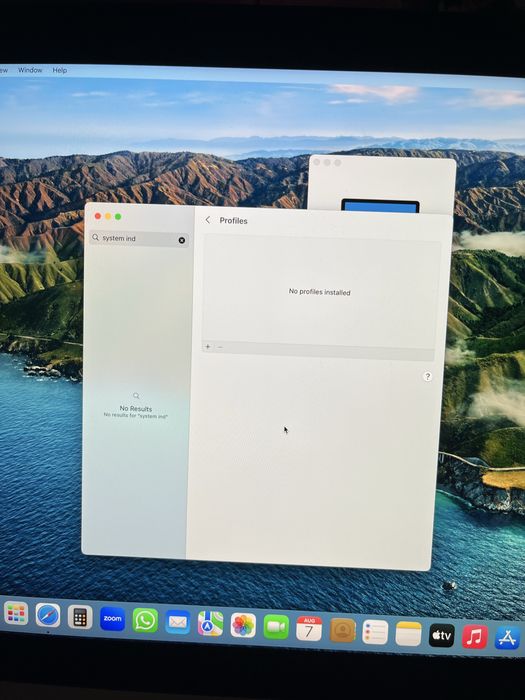Launch Contacts from the Dock
Viewport: 525px width, 700px height.
(342, 630)
